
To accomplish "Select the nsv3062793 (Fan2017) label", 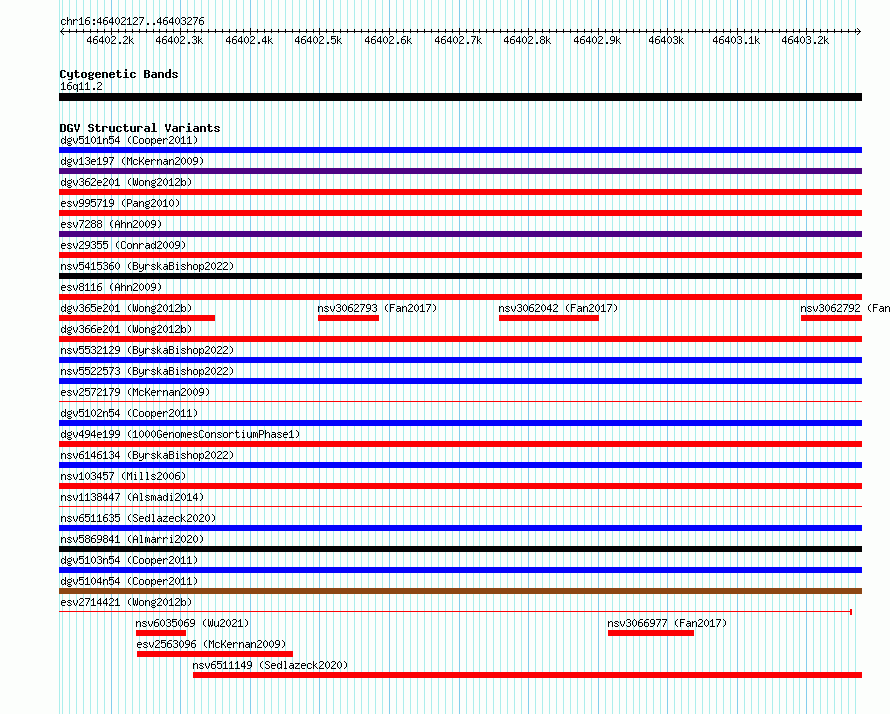I will tap(377, 308).
